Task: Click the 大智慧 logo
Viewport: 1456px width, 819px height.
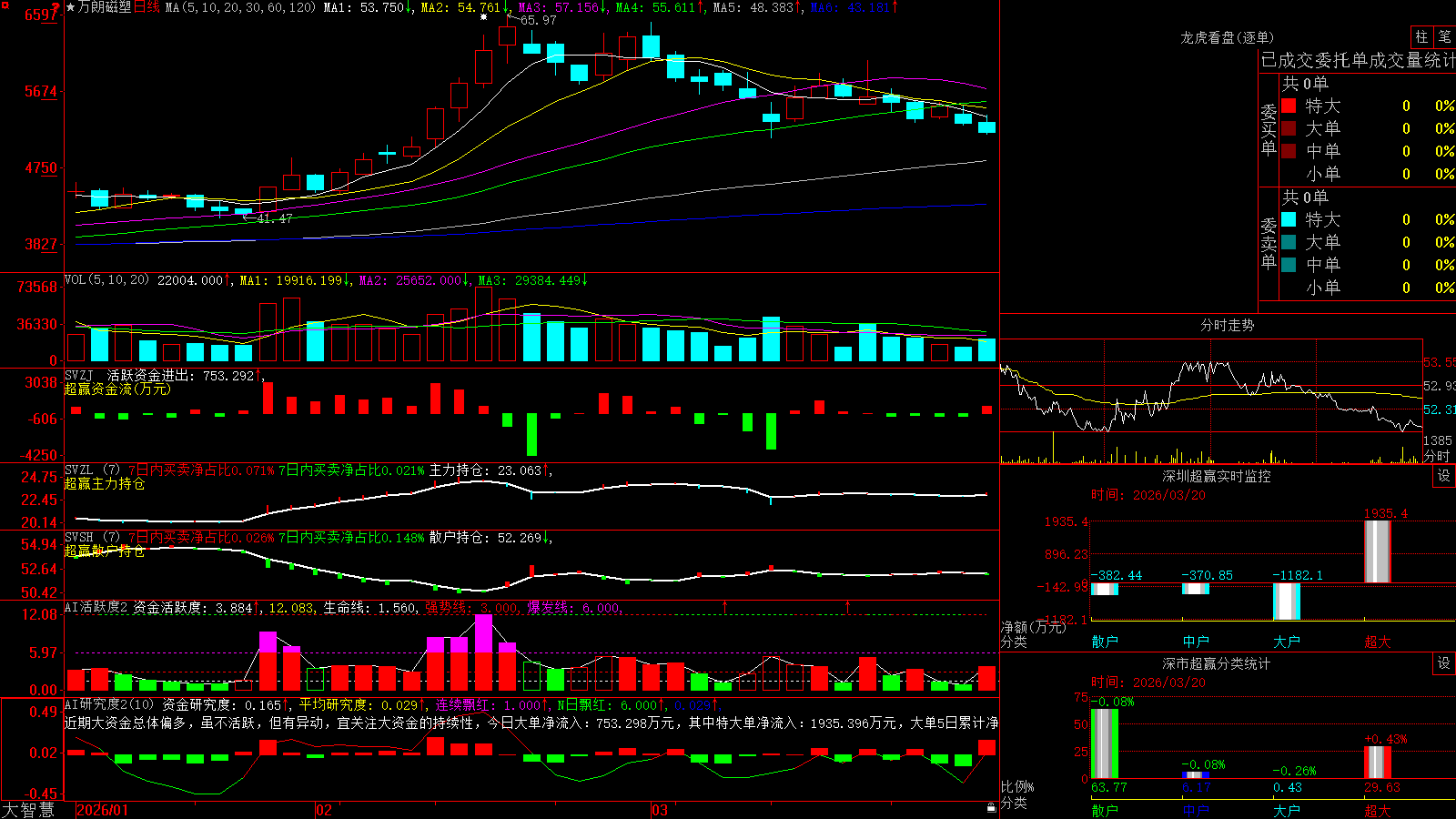Action: click(28, 810)
